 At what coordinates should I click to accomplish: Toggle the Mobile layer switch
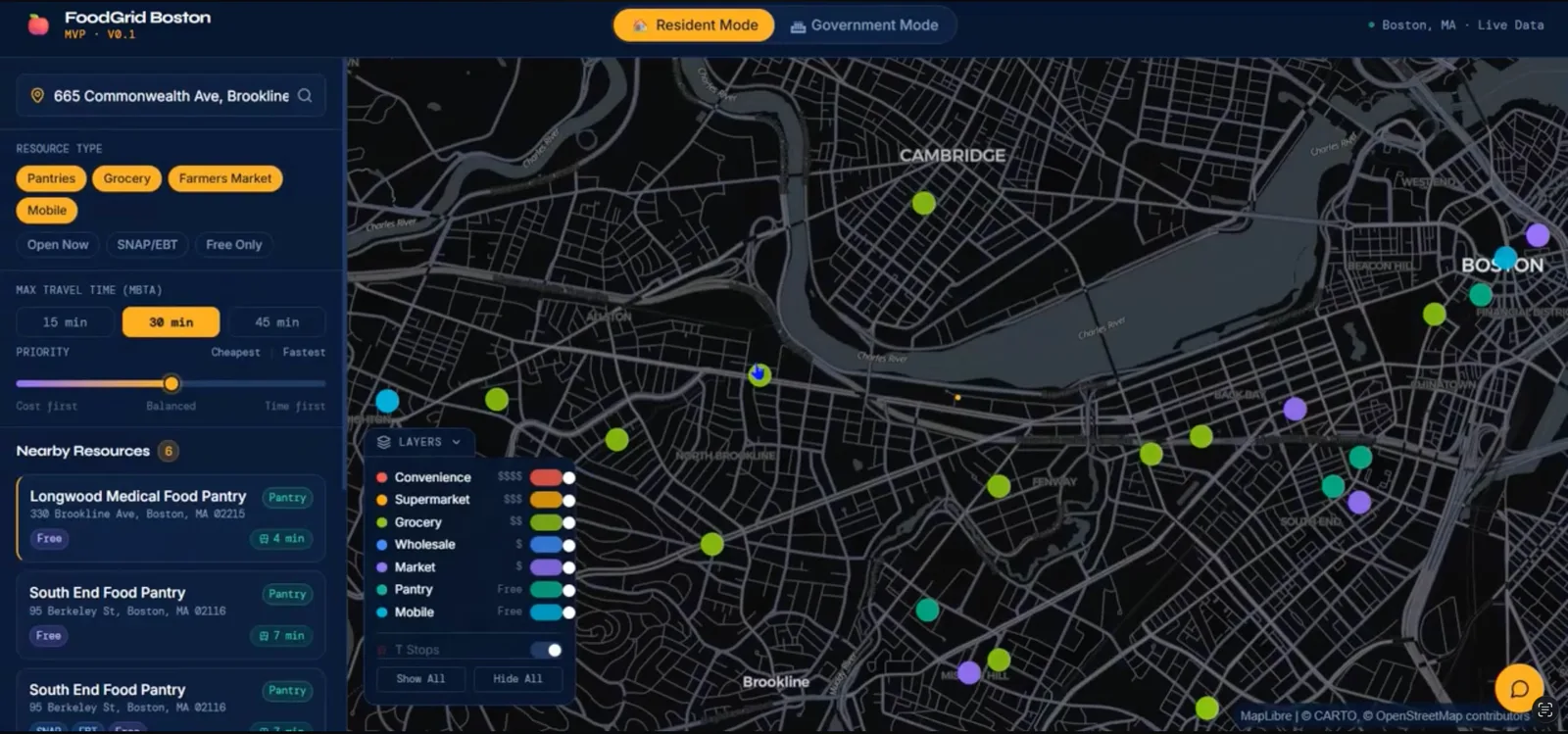point(553,612)
